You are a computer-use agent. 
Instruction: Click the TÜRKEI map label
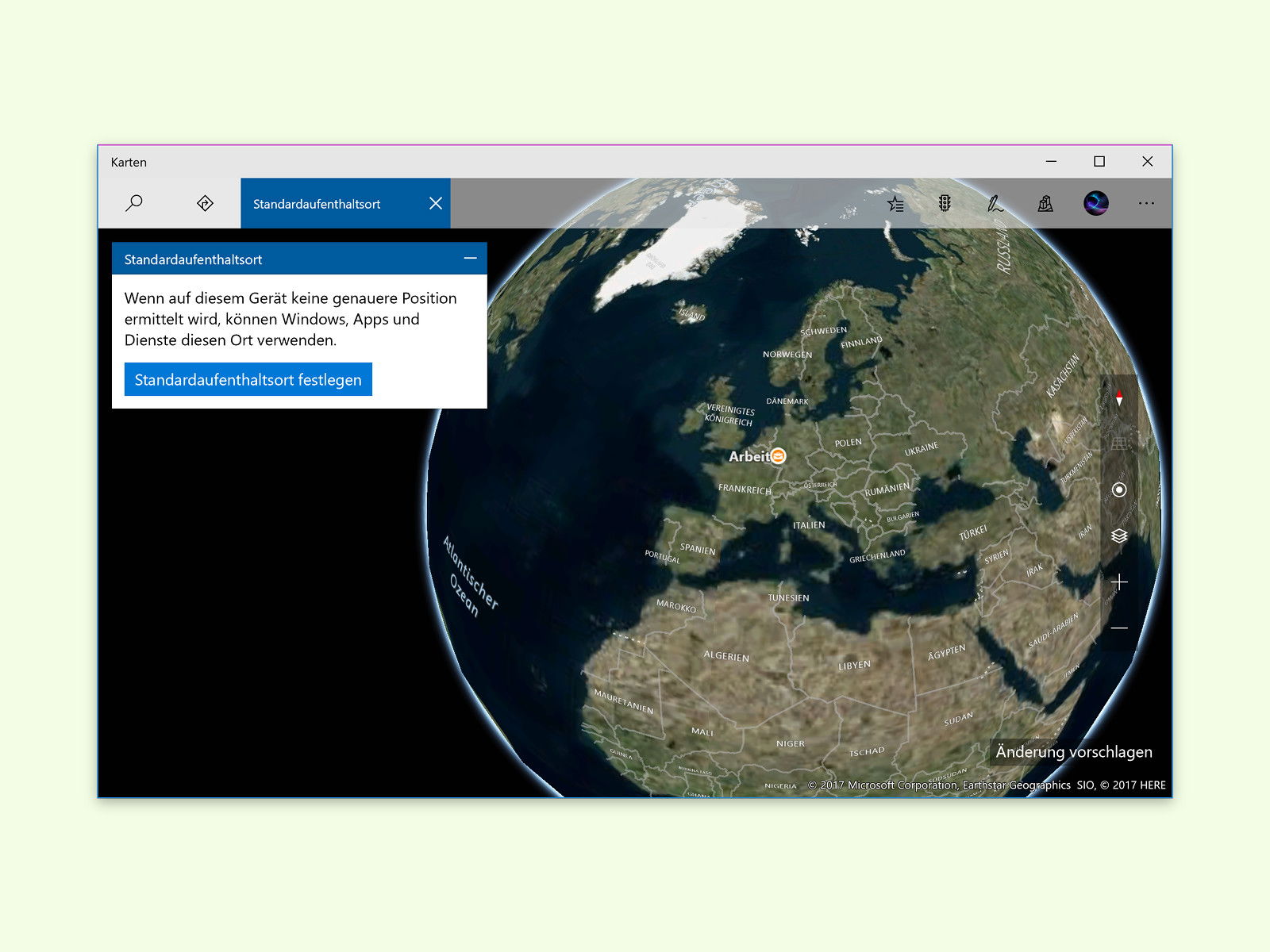[x=973, y=532]
